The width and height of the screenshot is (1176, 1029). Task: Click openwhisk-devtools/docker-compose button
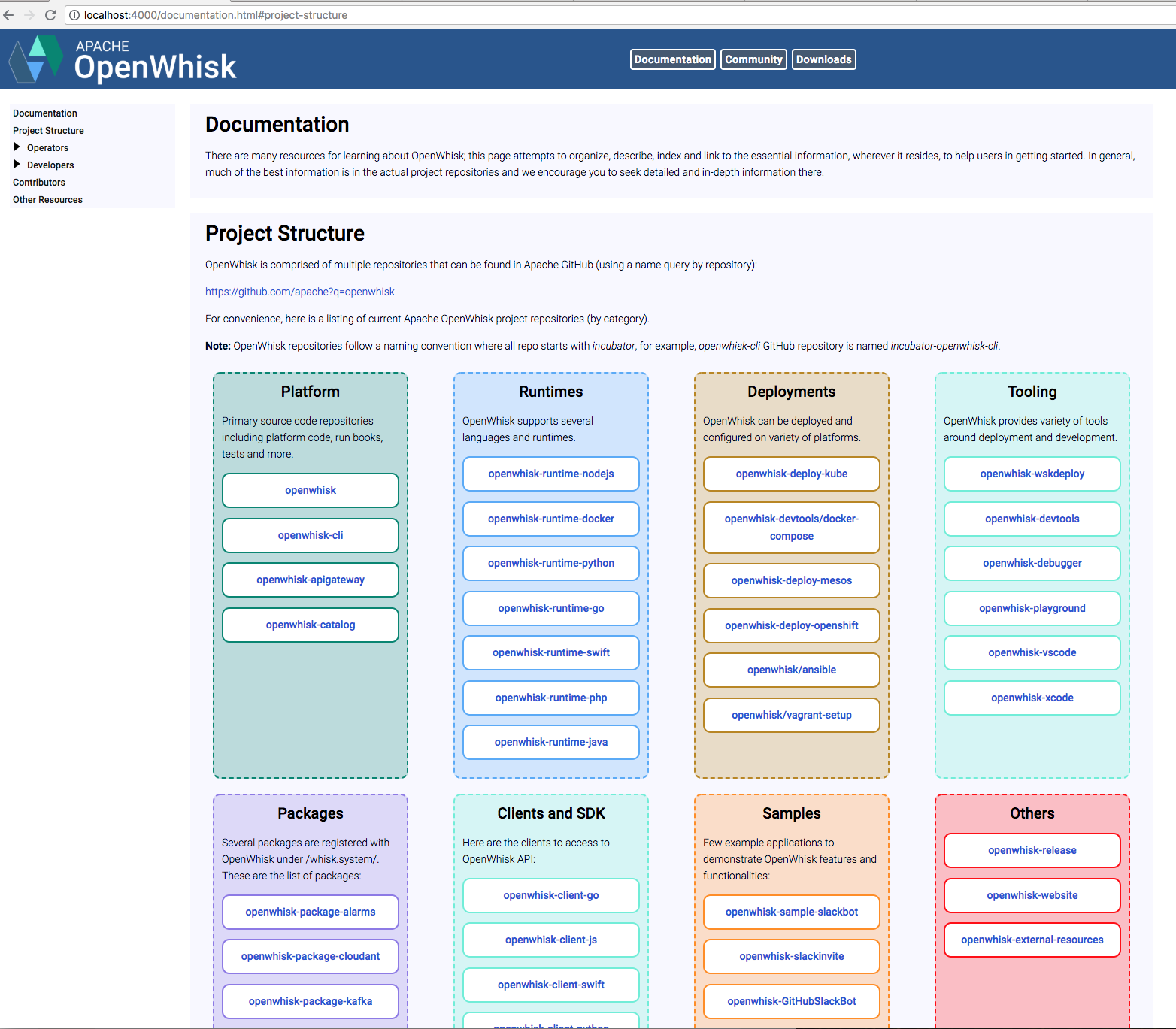pyautogui.click(x=792, y=527)
